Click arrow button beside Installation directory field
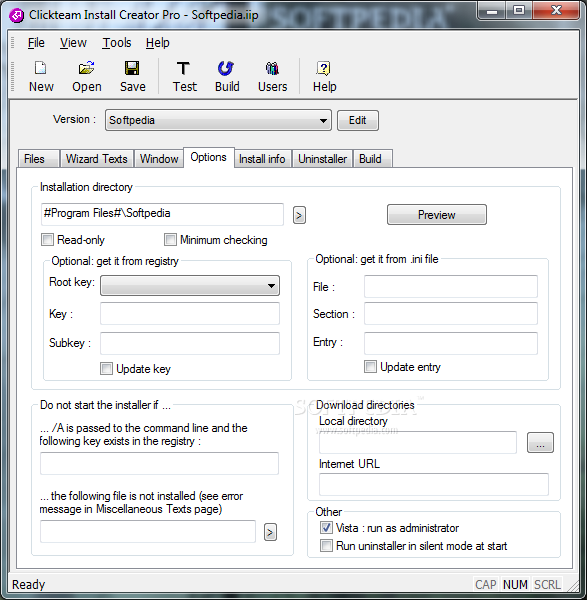The height and width of the screenshot is (600, 587). 299,215
